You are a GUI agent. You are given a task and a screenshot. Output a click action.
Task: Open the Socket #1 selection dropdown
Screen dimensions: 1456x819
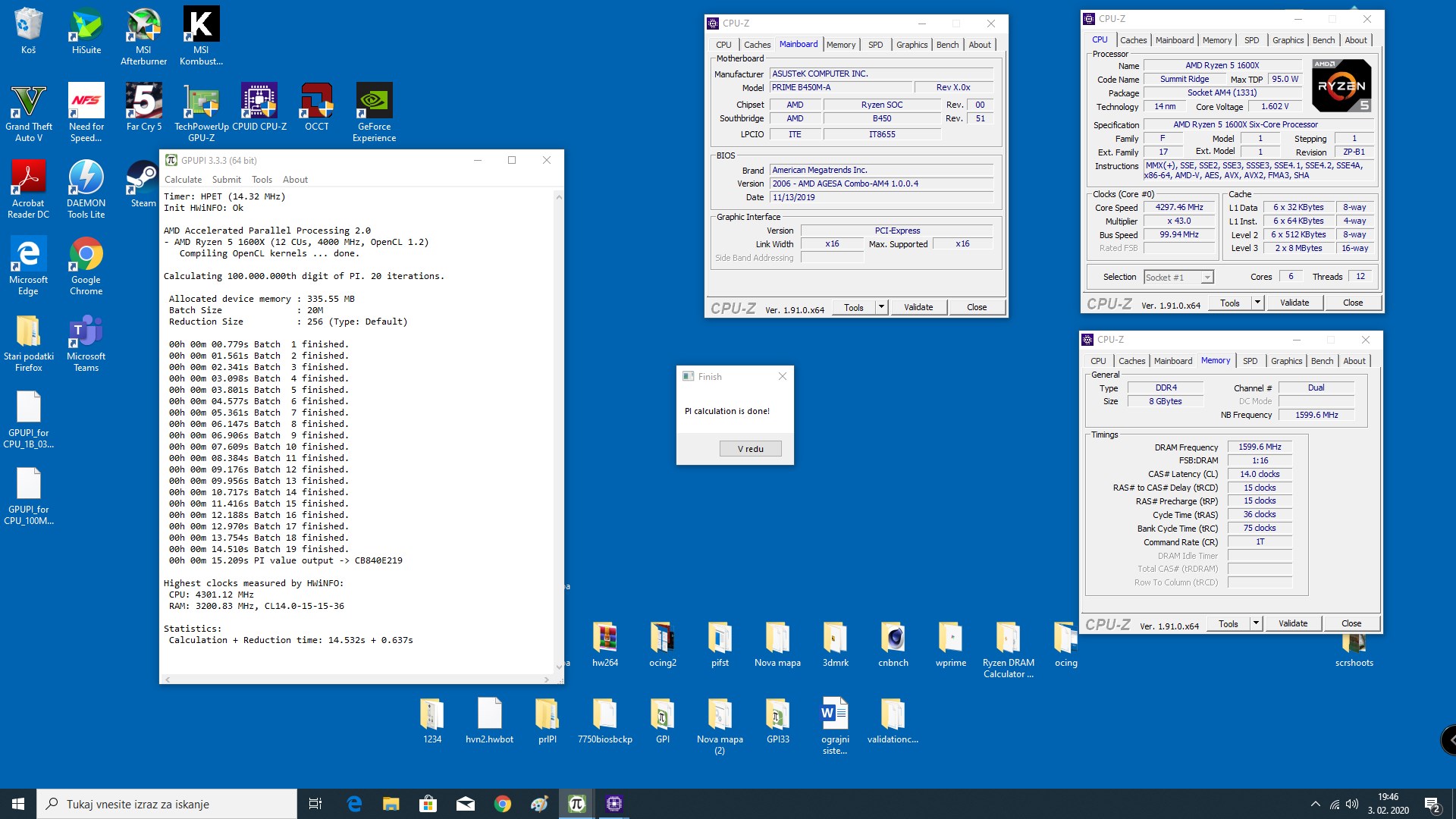[1178, 278]
